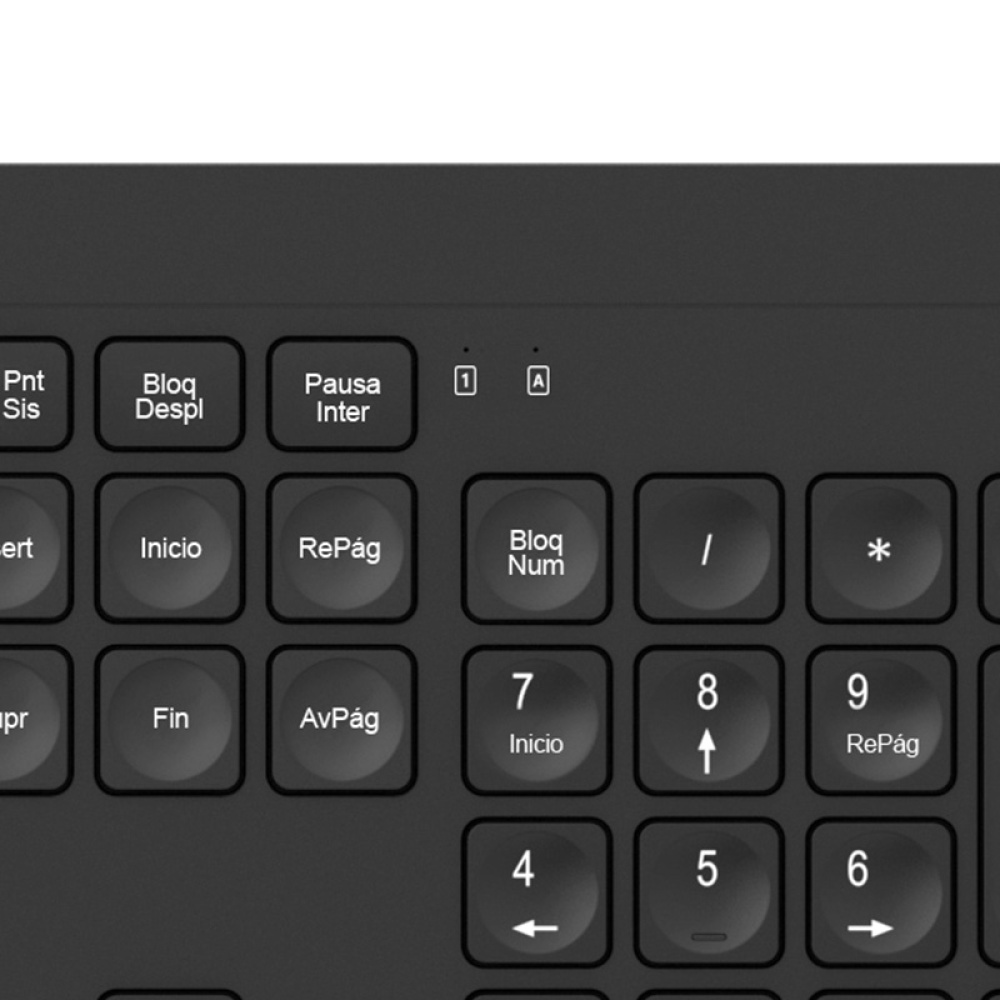Screen dimensions: 1000x1000
Task: Click the 8 up-arrow numpad key
Action: point(709,720)
